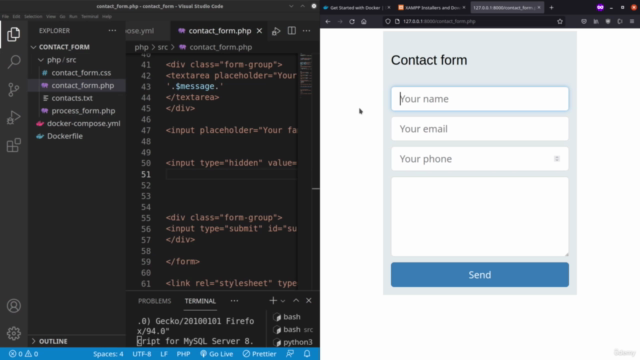Close the contact_form.php editor tab
640x360 pixels.
coord(259,31)
